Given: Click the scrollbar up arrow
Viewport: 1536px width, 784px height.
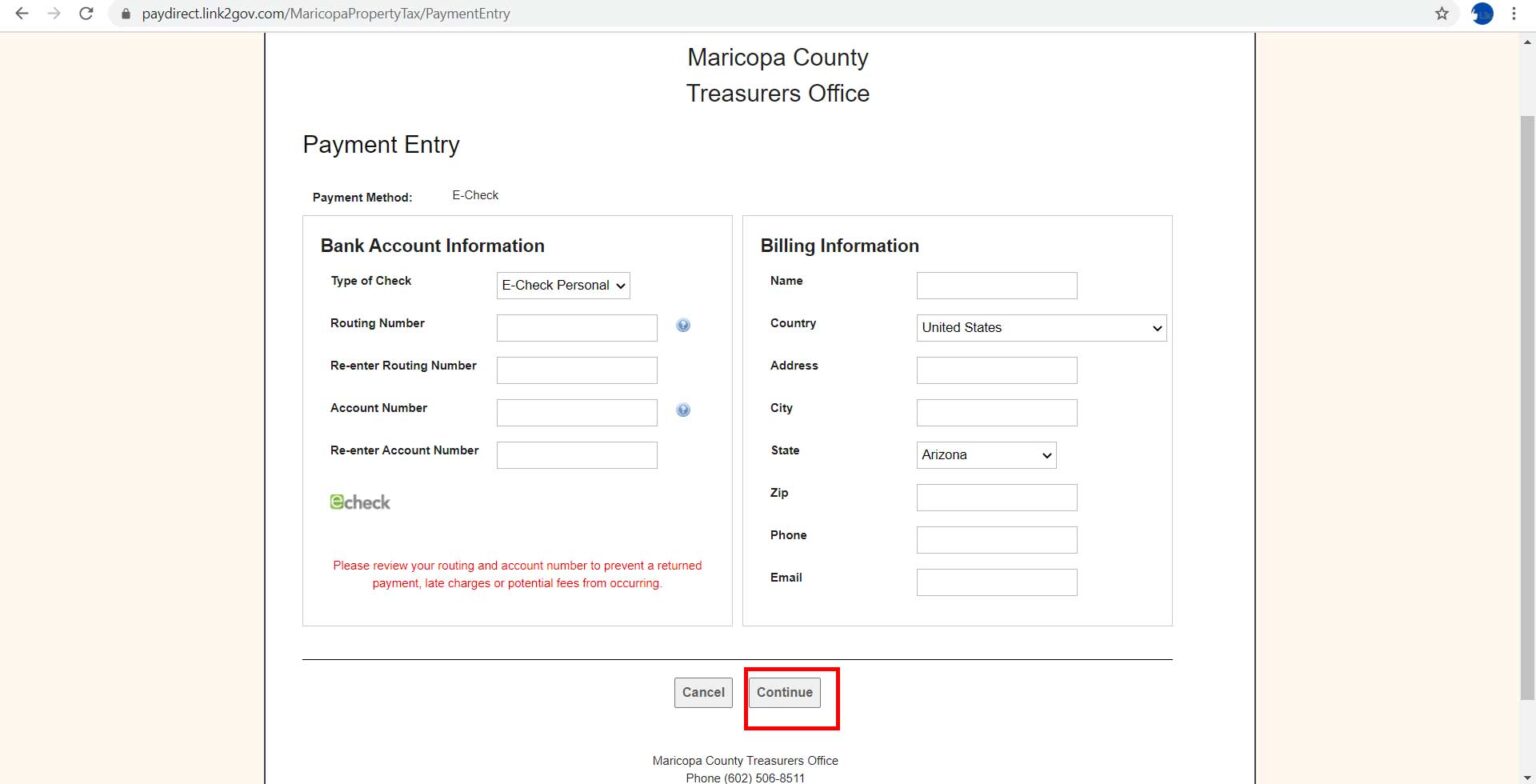Looking at the screenshot, I should click(1528, 41).
